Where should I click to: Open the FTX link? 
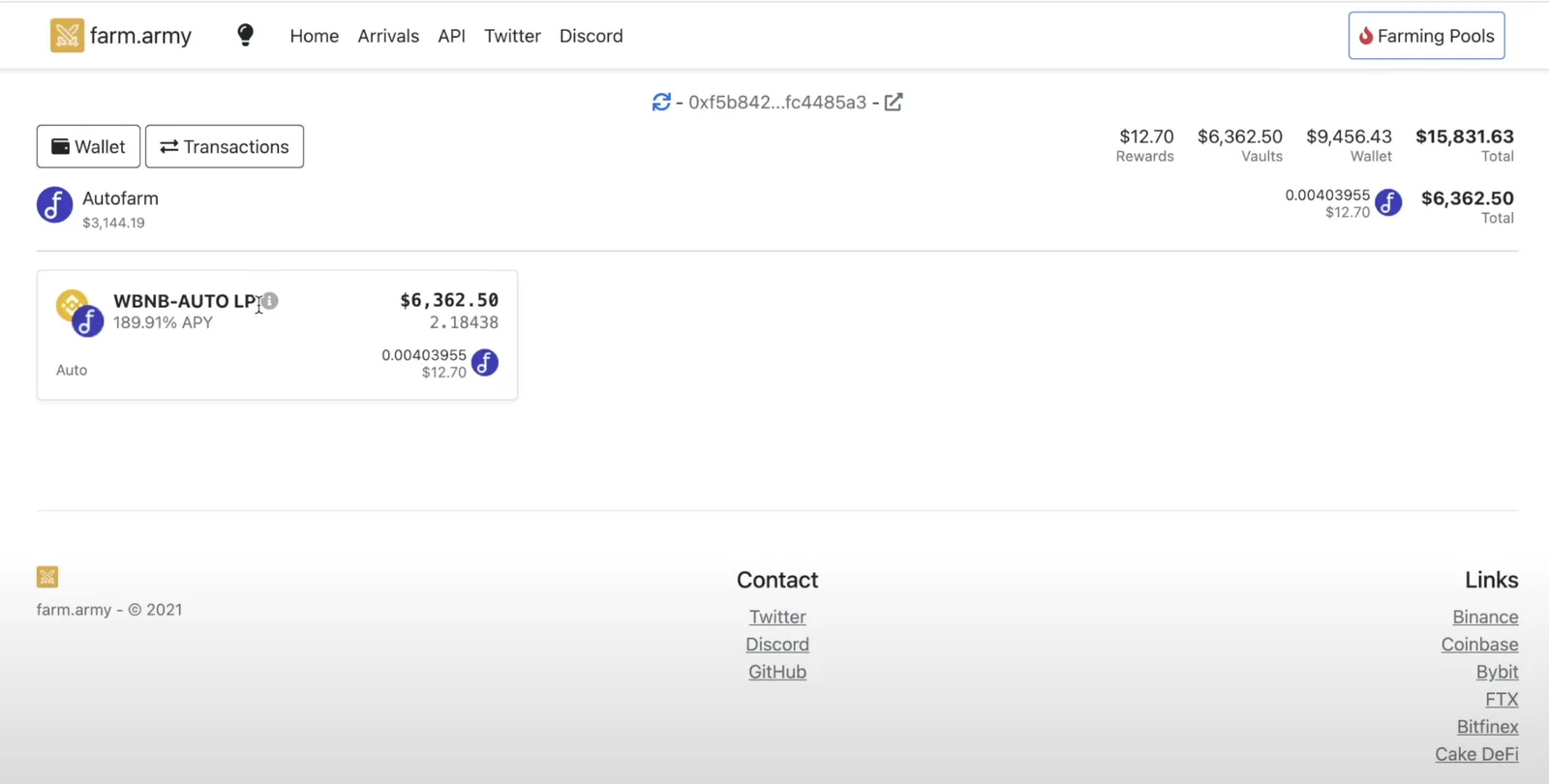[x=1502, y=699]
